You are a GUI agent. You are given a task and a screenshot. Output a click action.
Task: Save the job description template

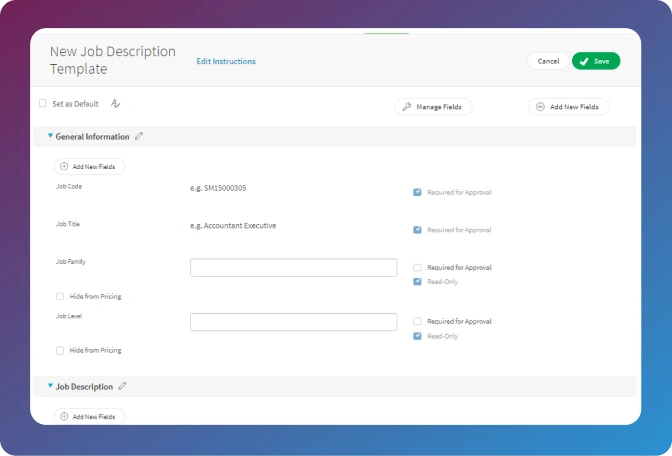click(596, 61)
